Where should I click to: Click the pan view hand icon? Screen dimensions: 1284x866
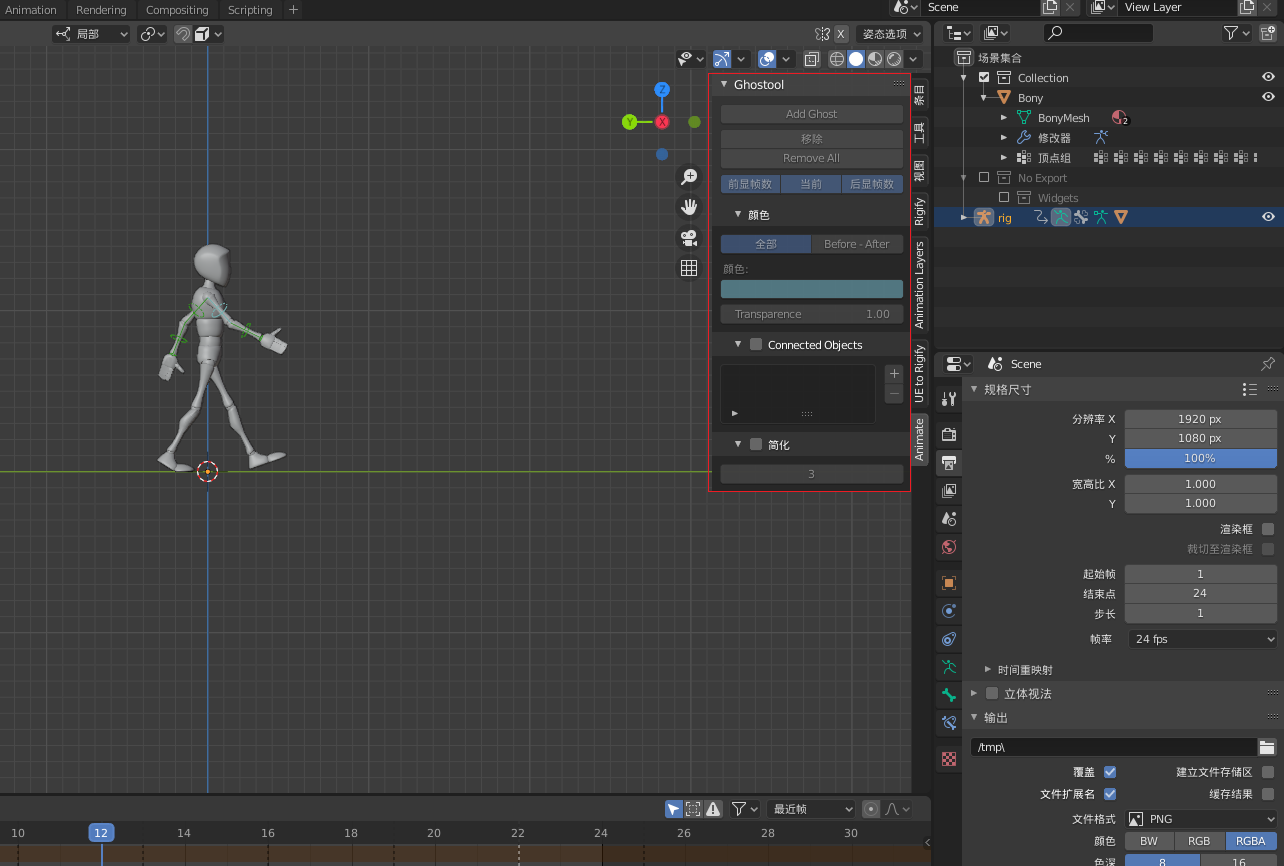(688, 207)
